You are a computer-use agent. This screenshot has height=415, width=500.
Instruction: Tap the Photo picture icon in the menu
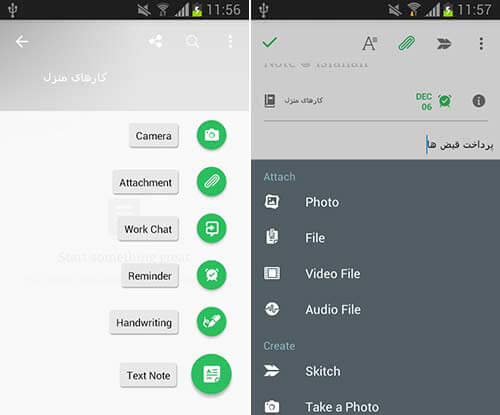click(272, 202)
